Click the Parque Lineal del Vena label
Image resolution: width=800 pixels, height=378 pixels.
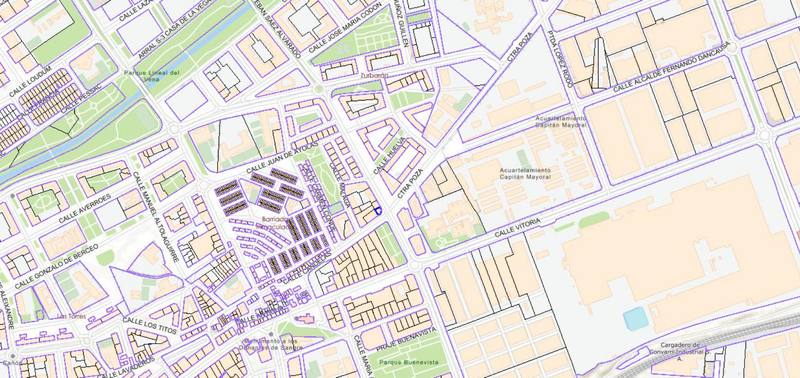click(x=152, y=76)
